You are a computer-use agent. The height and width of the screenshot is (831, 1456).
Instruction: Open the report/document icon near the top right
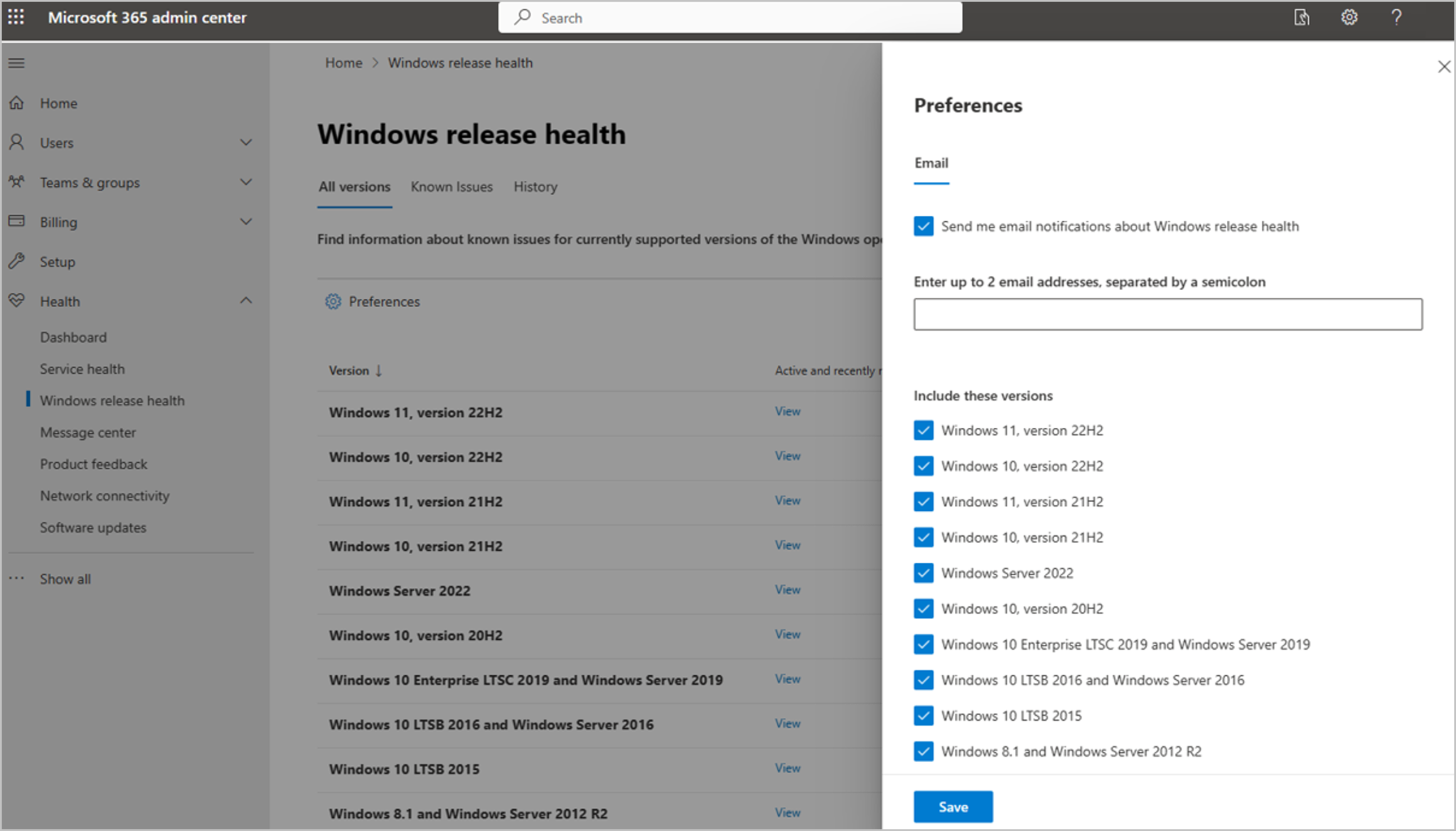[1302, 17]
